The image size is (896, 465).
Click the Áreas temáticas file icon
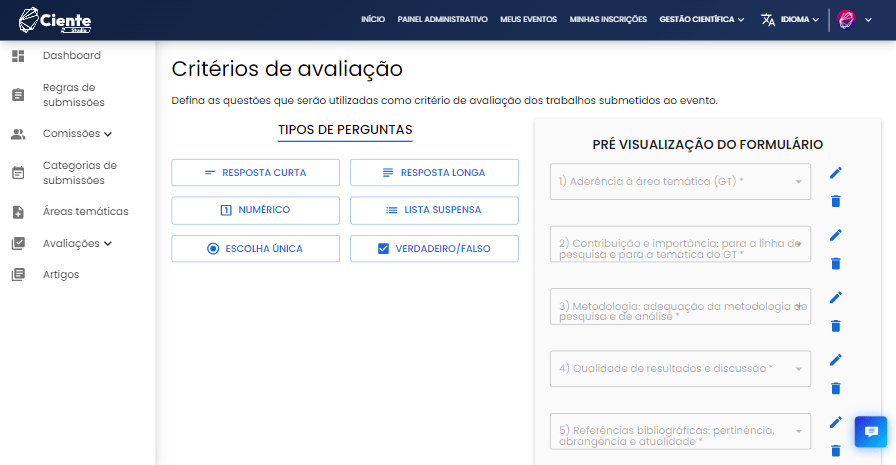18,212
